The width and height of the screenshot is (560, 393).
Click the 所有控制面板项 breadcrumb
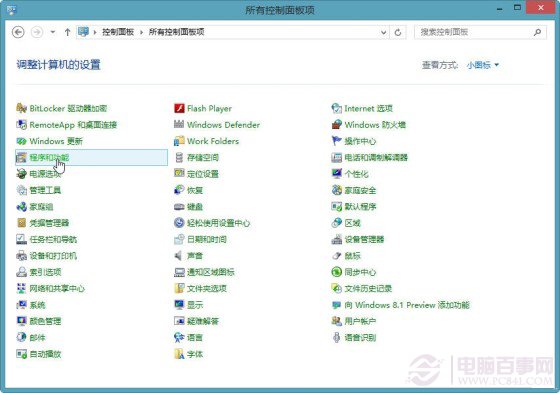click(x=176, y=32)
